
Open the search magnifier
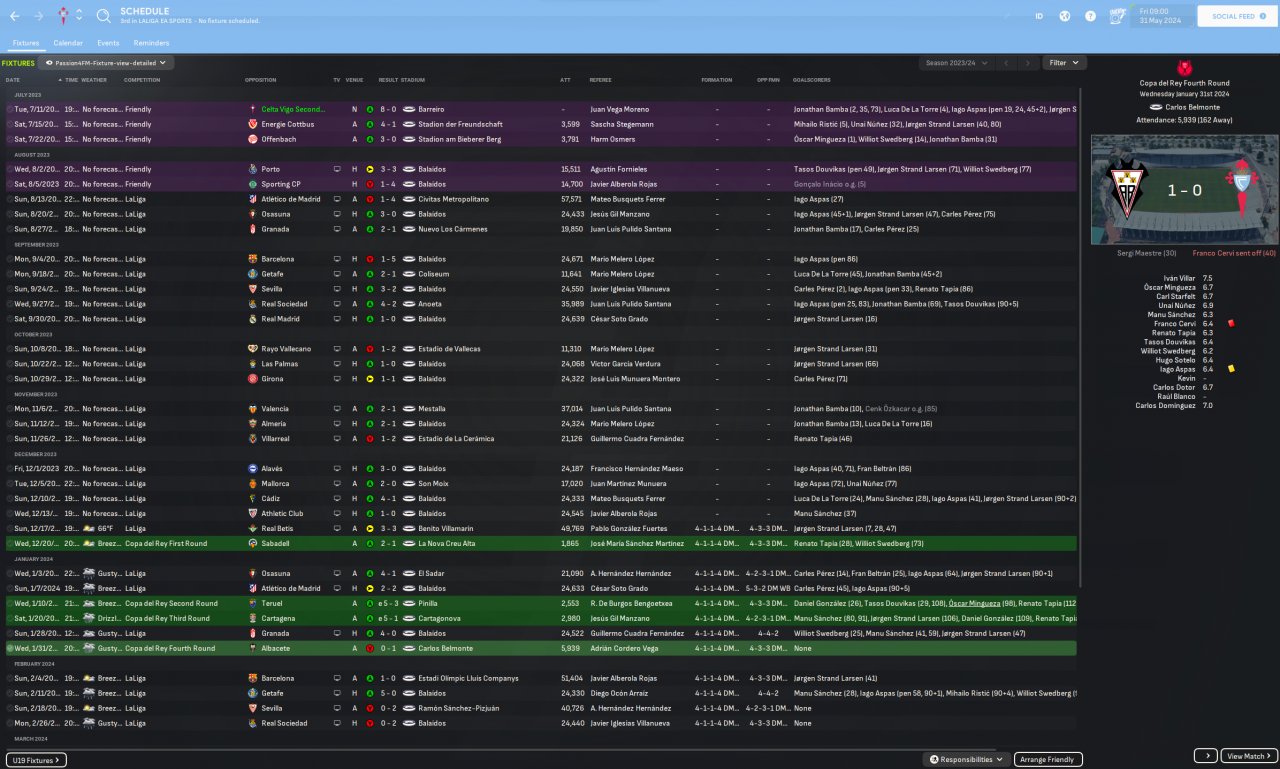tap(104, 16)
